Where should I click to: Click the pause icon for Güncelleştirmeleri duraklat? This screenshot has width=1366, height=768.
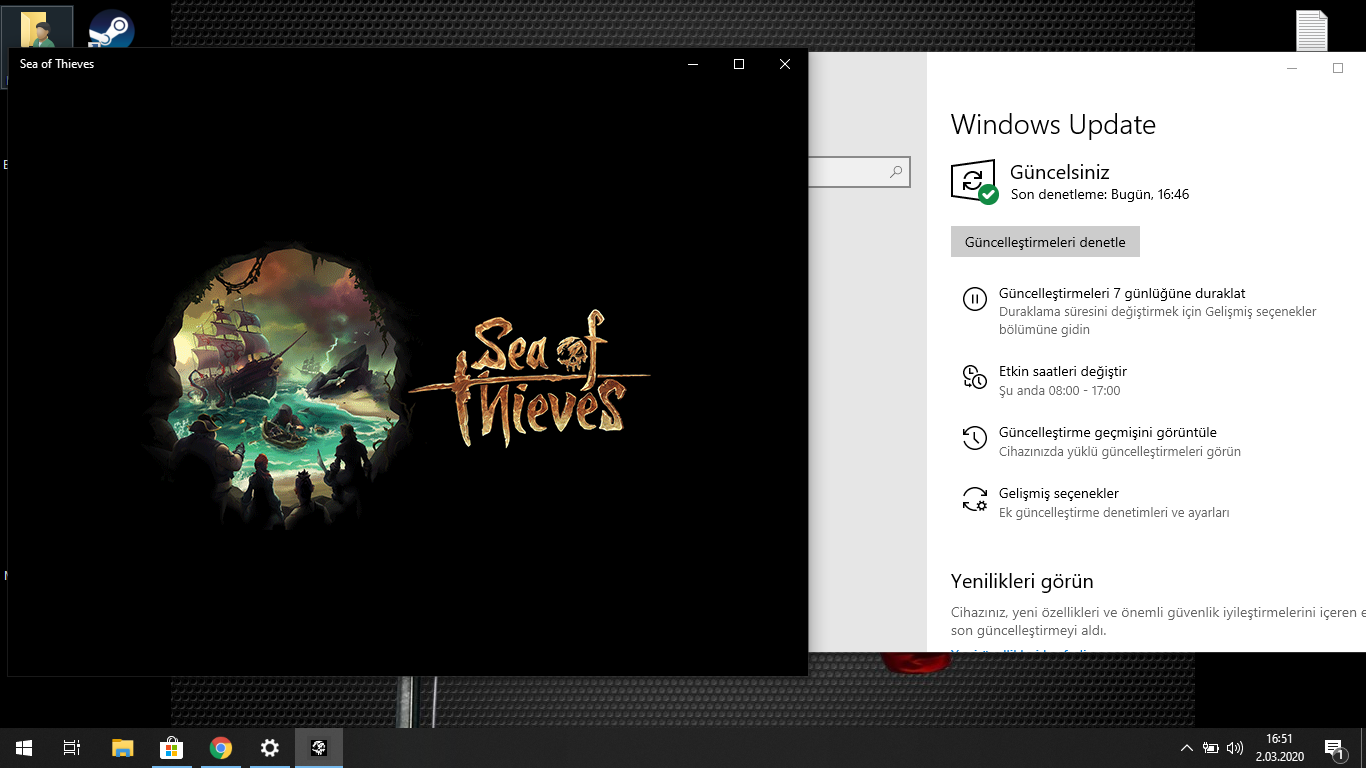(974, 299)
